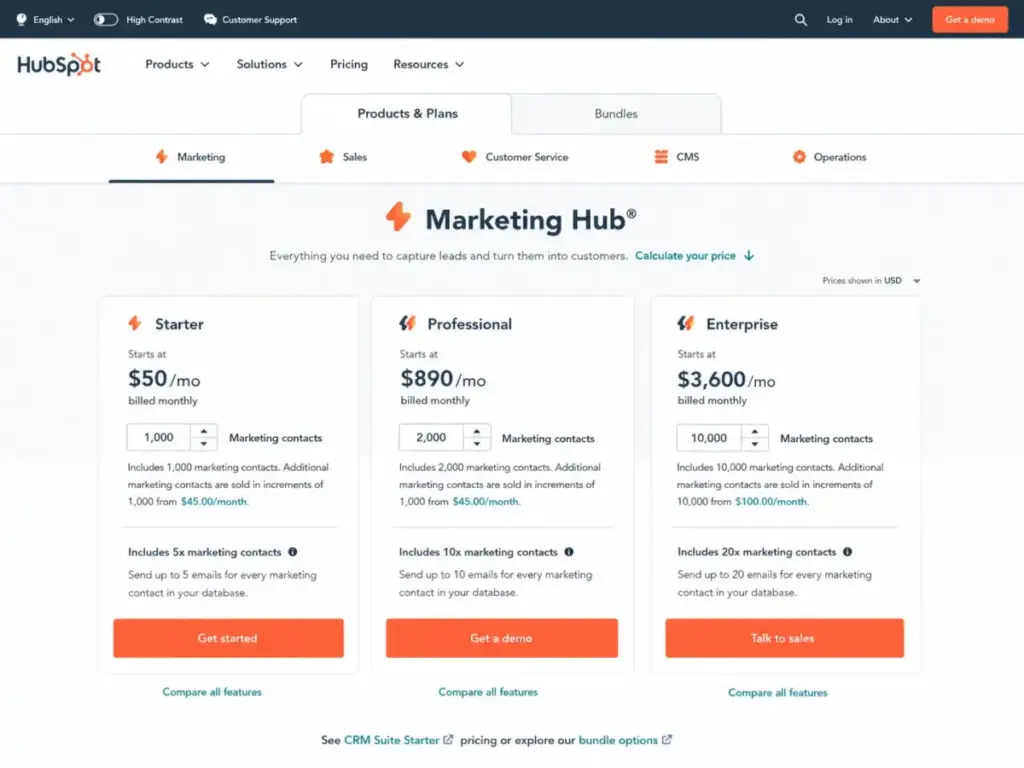Decrease Starter marketing contacts with down arrow

(204, 444)
